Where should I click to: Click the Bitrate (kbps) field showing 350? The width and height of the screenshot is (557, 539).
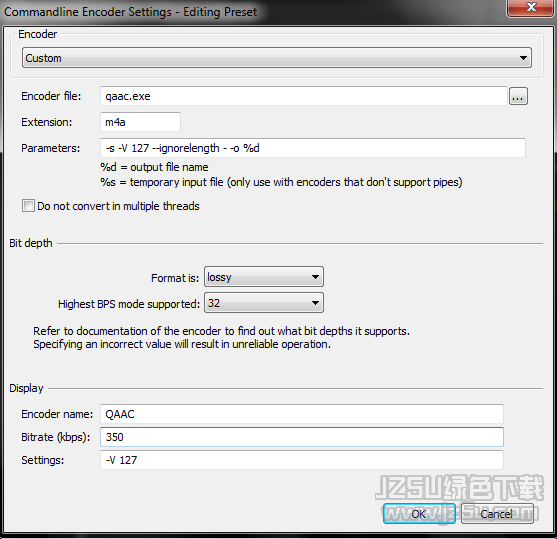point(302,437)
